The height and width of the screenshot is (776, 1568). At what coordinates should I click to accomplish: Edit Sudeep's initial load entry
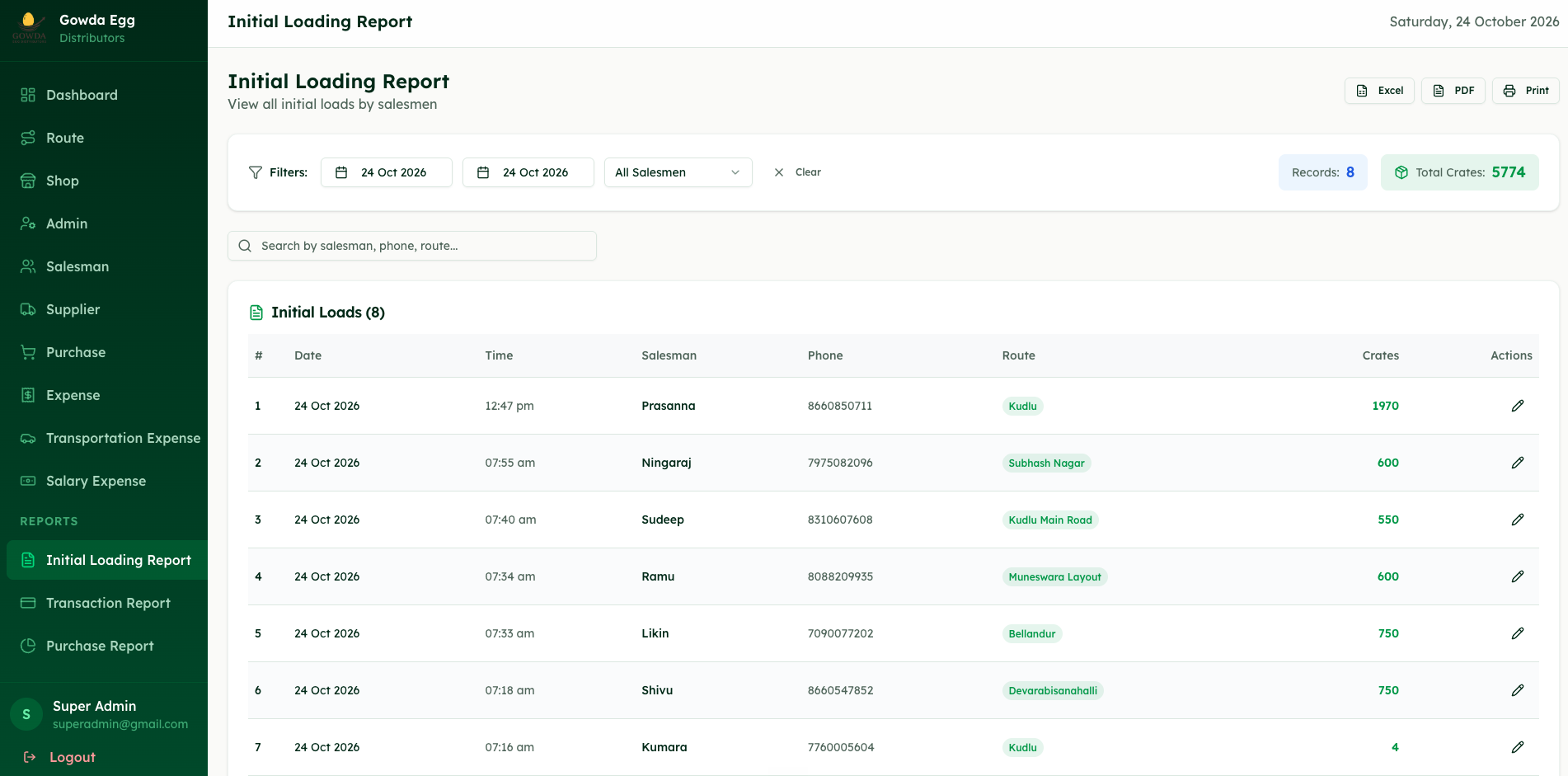pyautogui.click(x=1517, y=520)
